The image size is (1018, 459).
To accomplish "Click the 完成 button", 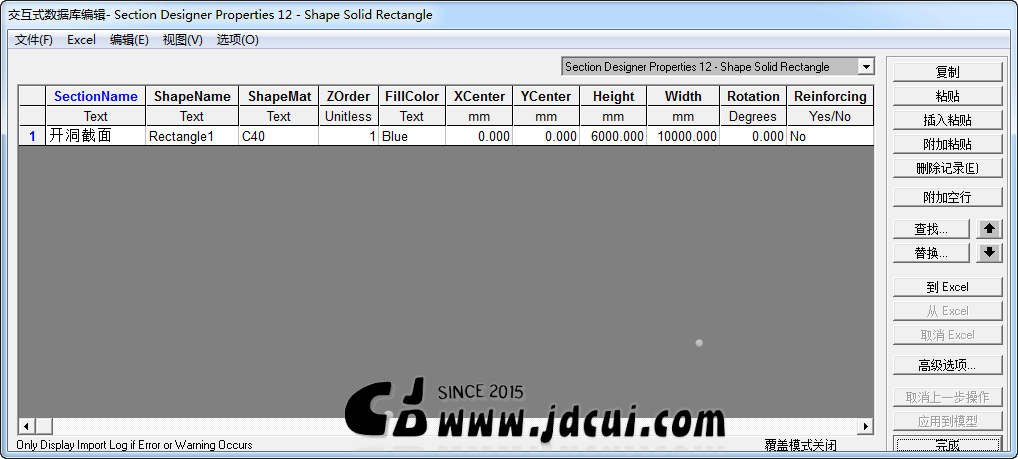I will pyautogui.click(x=947, y=445).
